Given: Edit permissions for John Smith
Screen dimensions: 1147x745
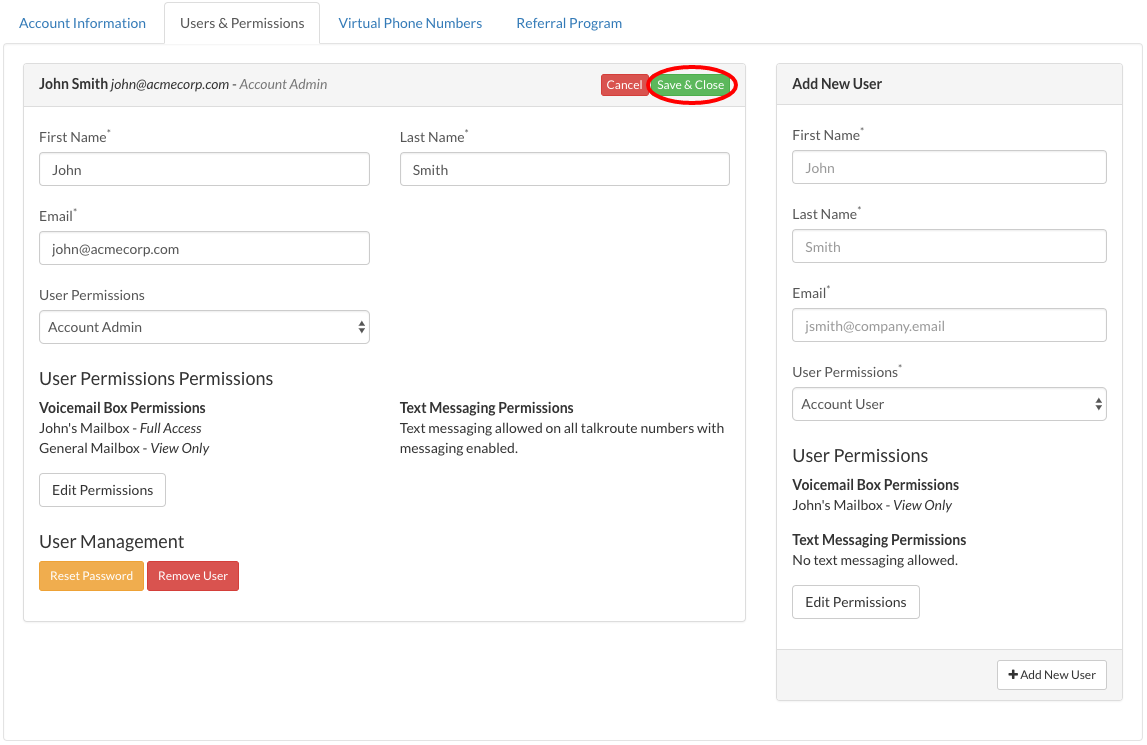Looking at the screenshot, I should pos(102,490).
